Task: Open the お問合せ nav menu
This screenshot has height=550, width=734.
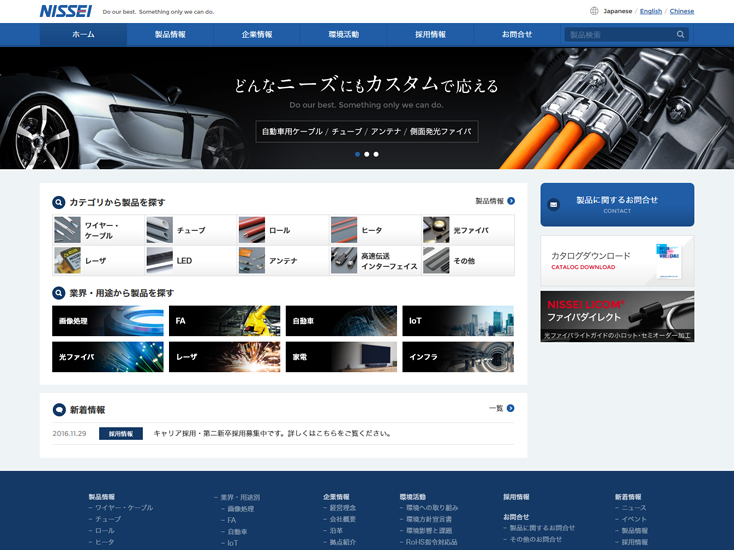Action: [x=517, y=35]
